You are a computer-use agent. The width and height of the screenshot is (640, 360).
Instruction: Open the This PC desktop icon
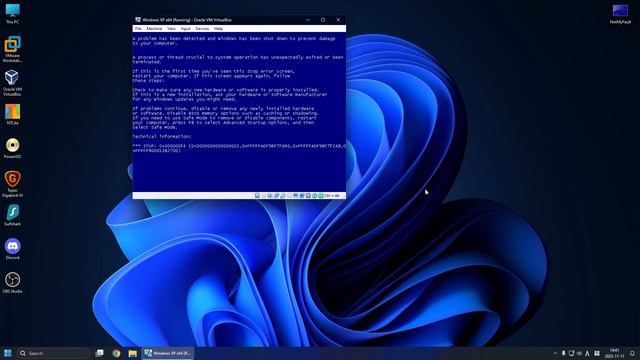tap(12, 13)
